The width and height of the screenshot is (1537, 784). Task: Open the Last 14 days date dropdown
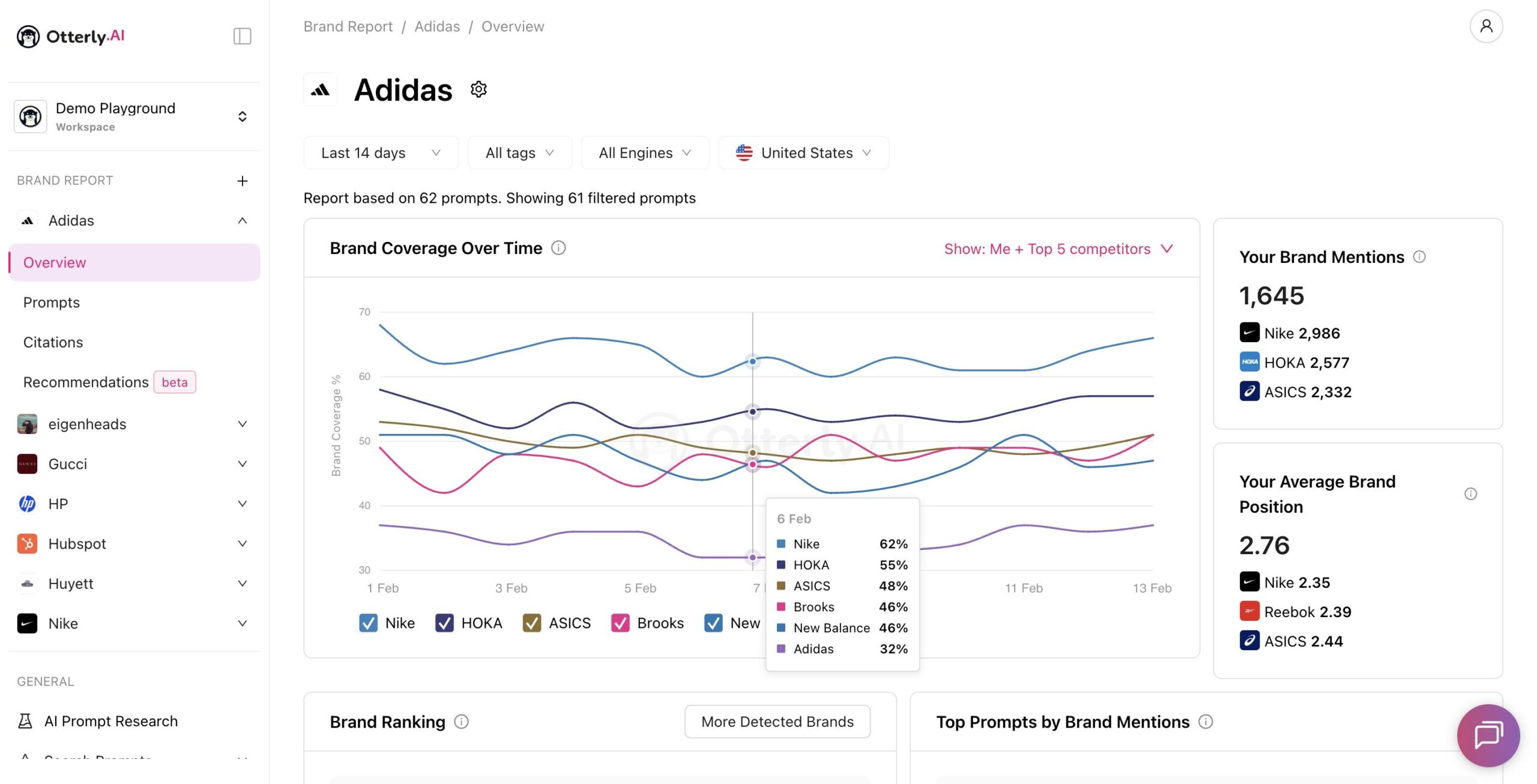tap(381, 153)
